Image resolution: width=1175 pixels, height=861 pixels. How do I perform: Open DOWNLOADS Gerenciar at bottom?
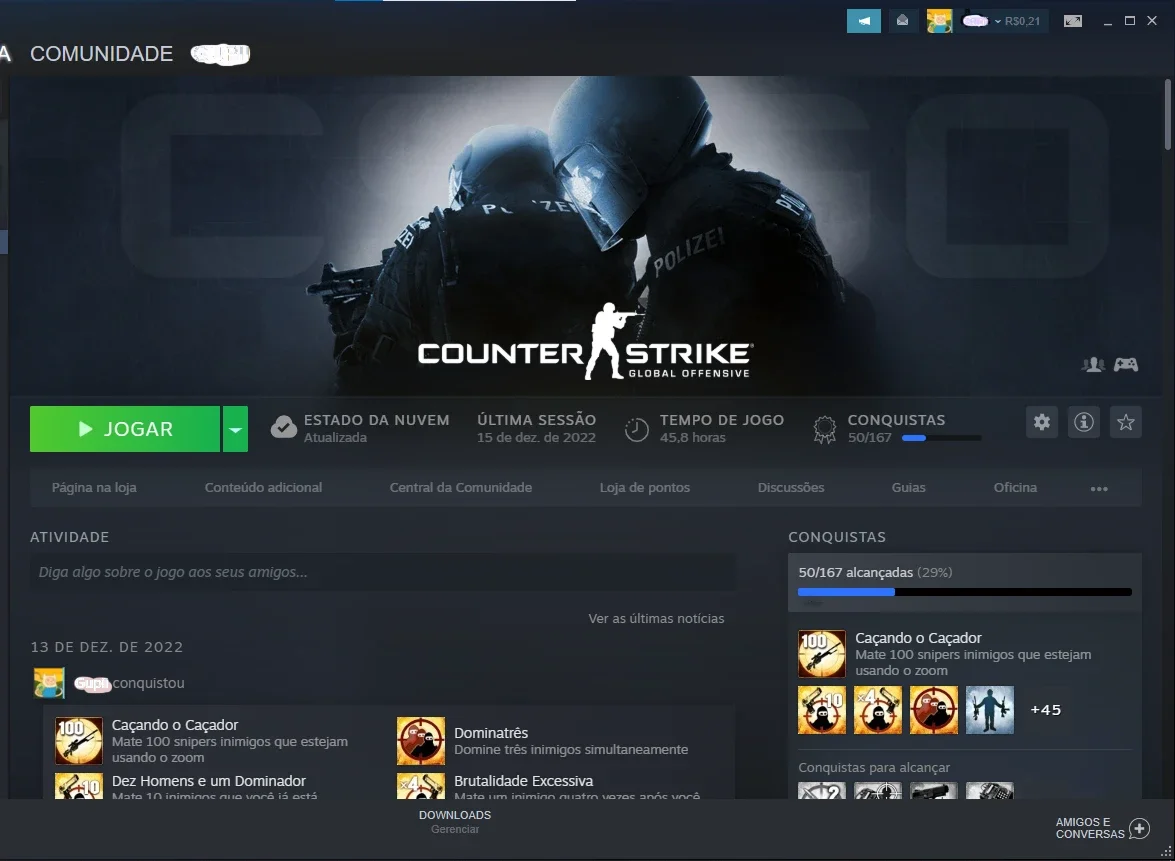(x=455, y=821)
